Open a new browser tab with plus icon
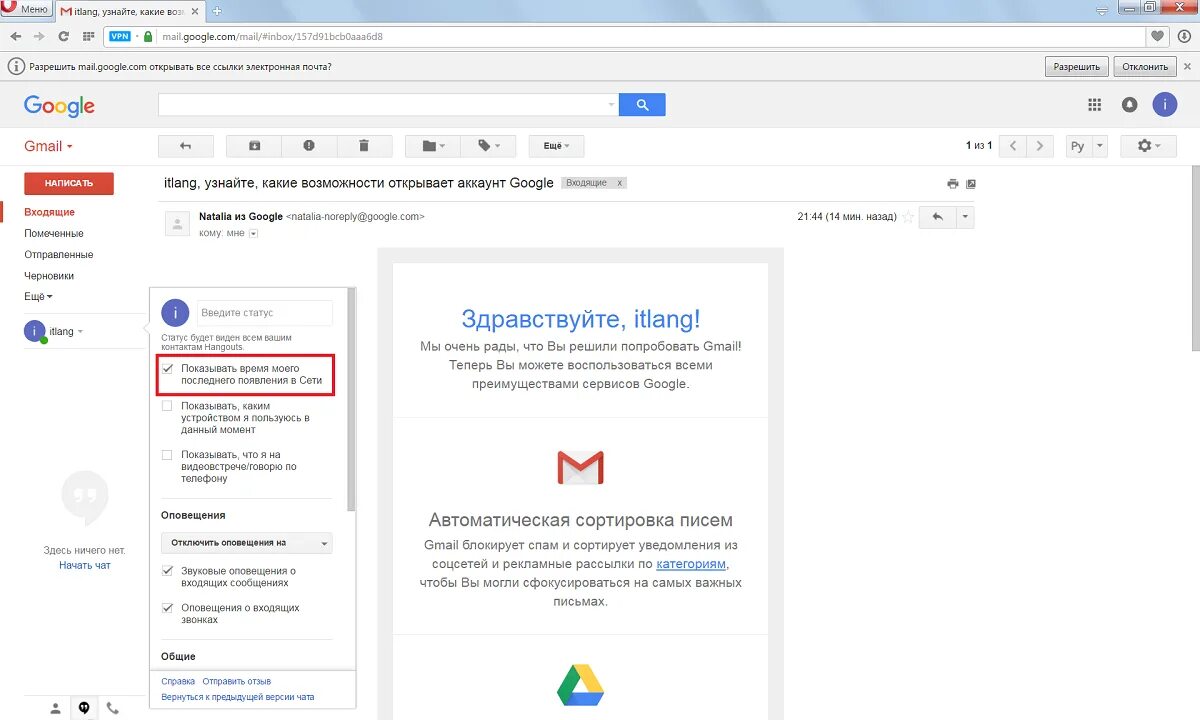Screen dimensions: 1200x720 pos(217,10)
